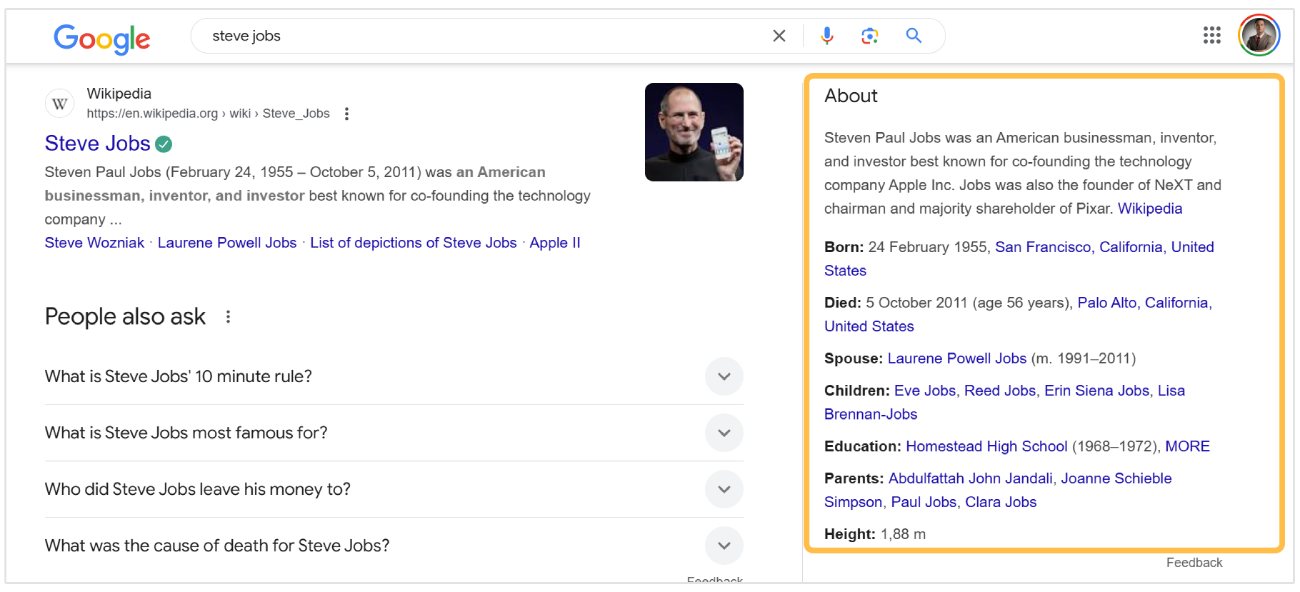The height and width of the screenshot is (592, 1300).
Task: Open Google Lens image search
Action: pyautogui.click(x=870, y=36)
